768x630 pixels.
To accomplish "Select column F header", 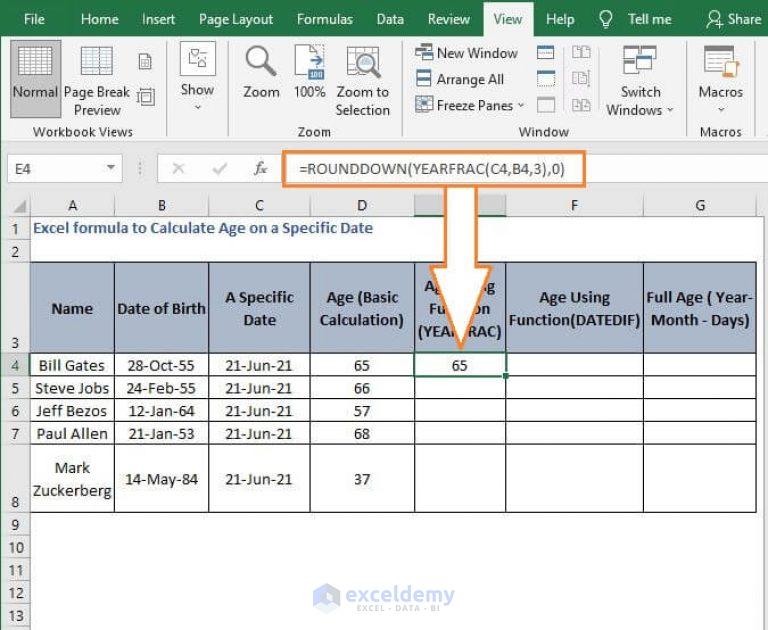I will [x=574, y=206].
